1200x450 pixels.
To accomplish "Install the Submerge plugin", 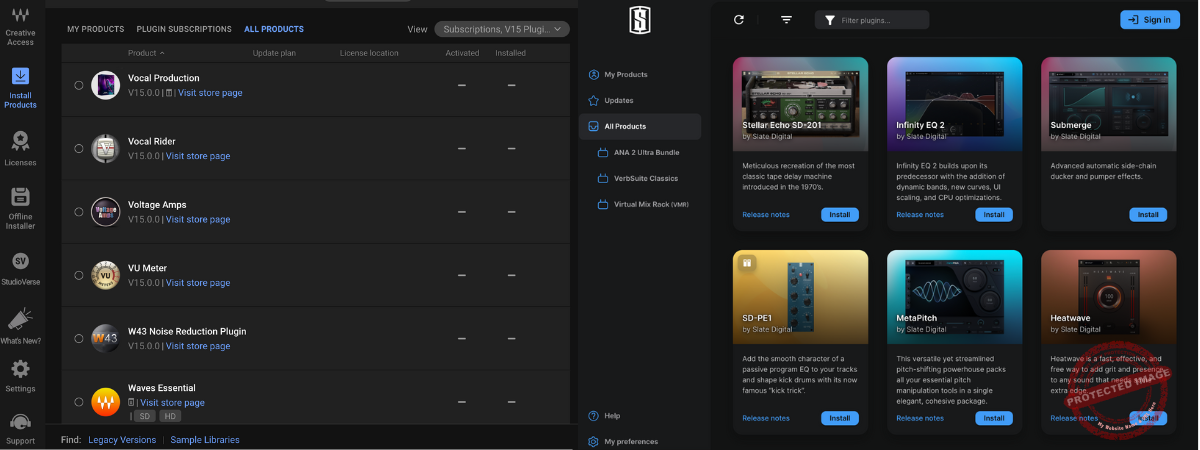I will pos(1147,214).
